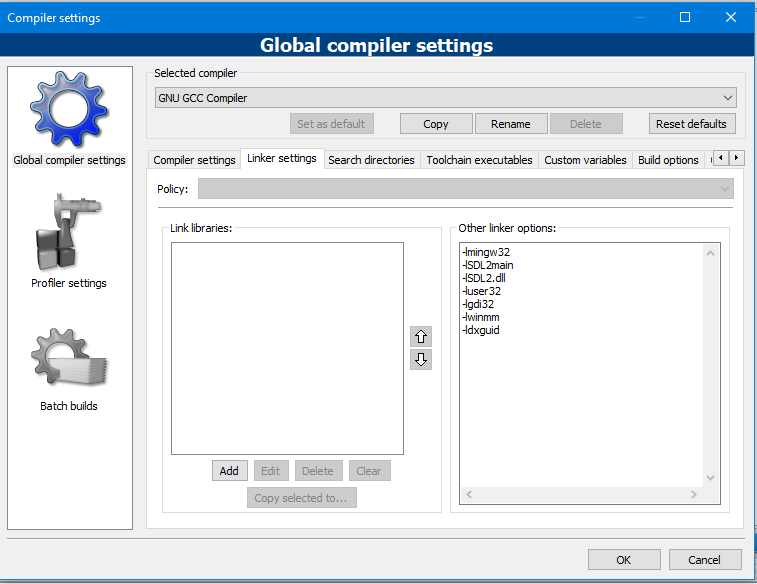Open Custom variables tab
This screenshot has width=757, height=584.
585,160
